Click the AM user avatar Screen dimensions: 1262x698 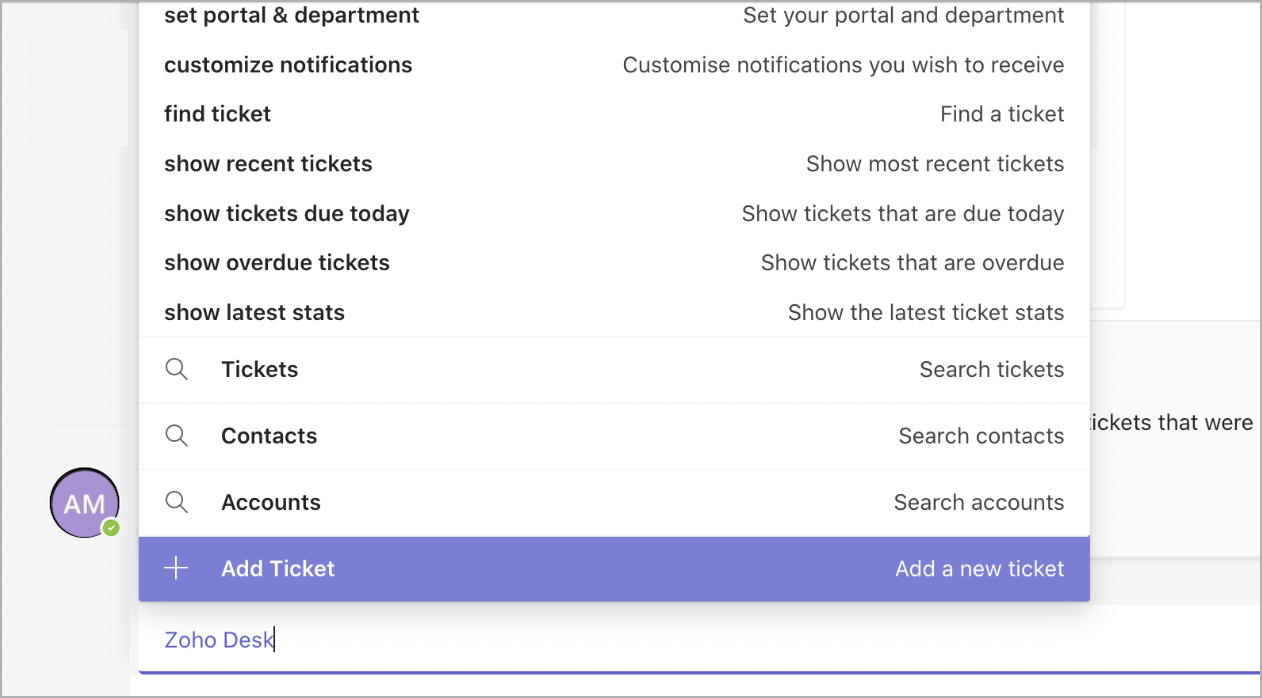coord(84,503)
